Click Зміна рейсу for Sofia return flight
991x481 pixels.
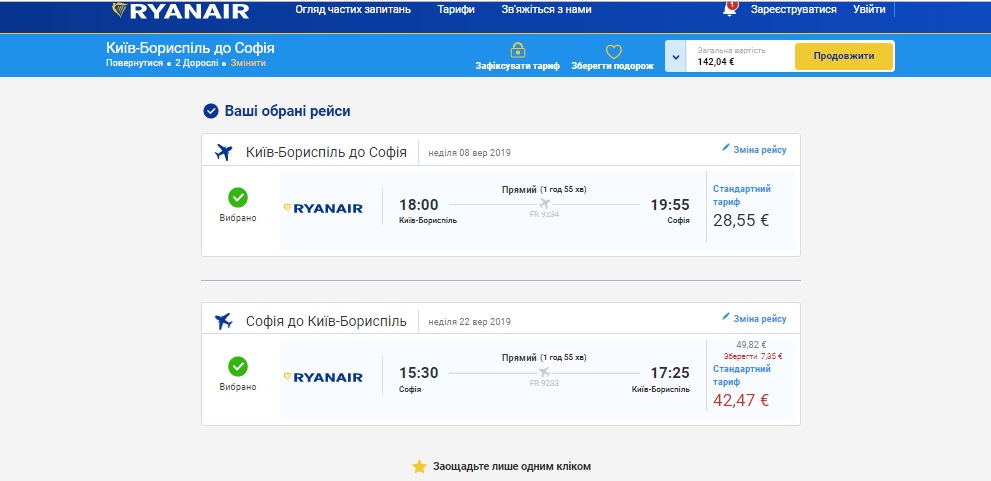click(759, 319)
